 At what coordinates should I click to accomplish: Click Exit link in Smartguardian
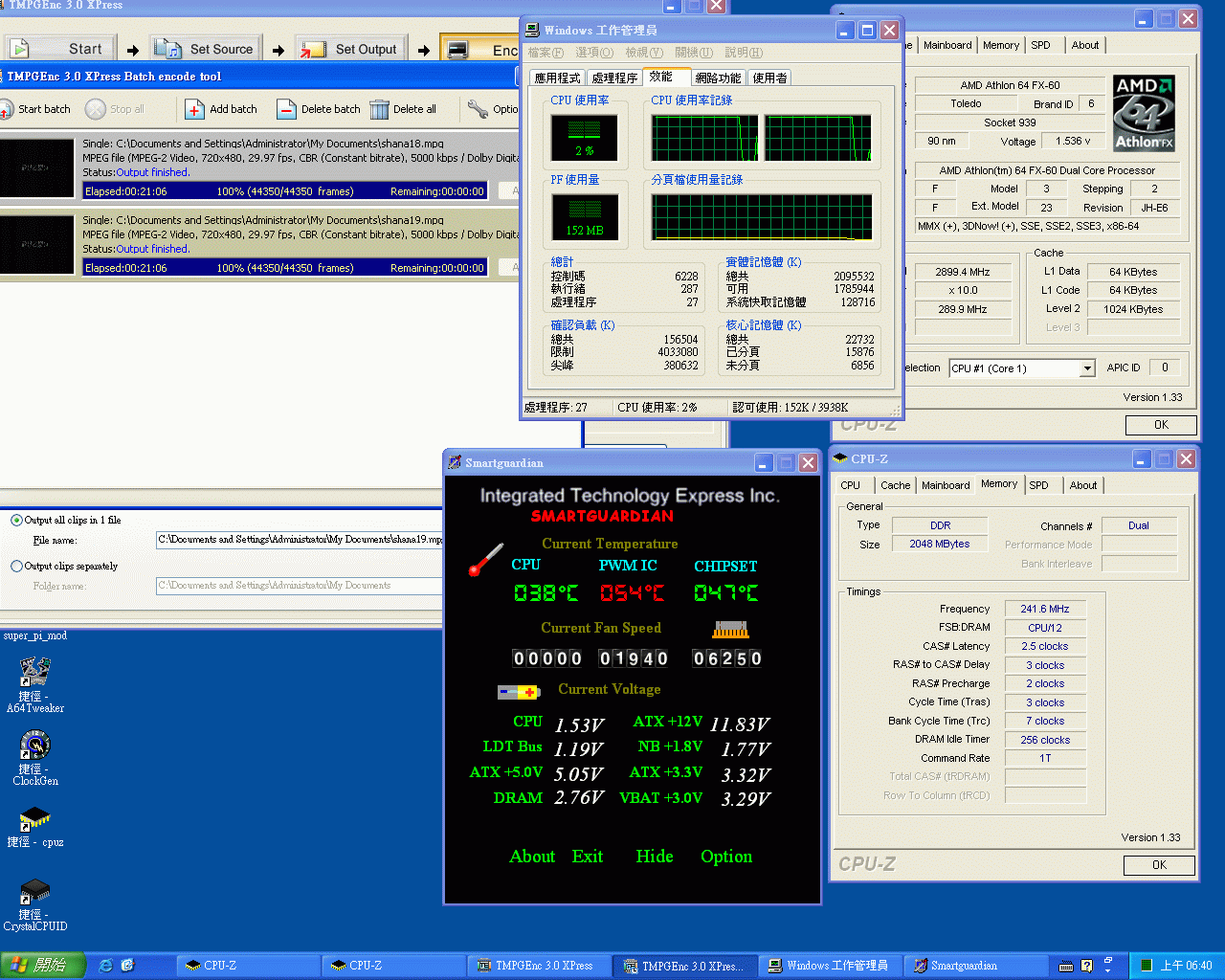tap(588, 857)
